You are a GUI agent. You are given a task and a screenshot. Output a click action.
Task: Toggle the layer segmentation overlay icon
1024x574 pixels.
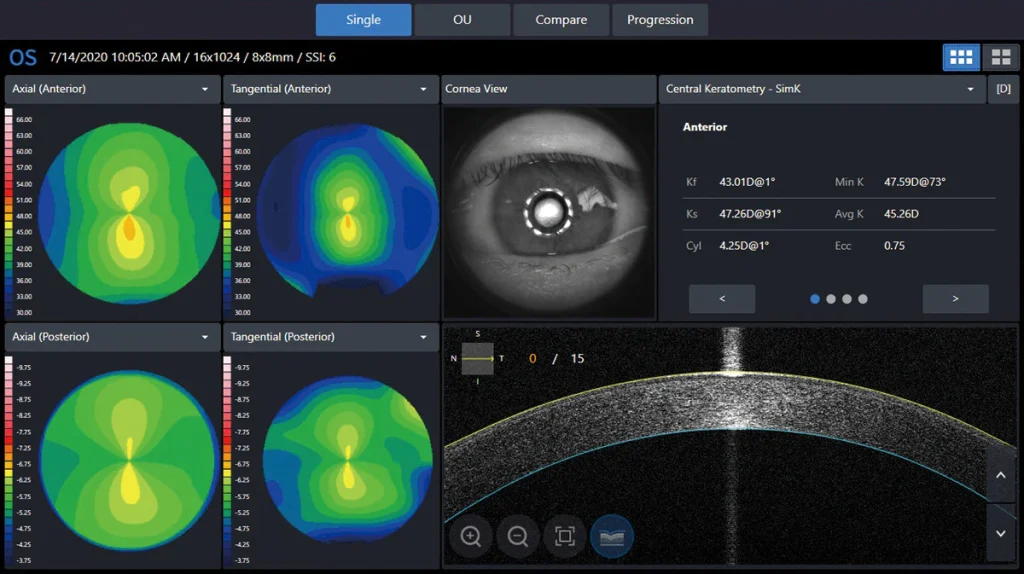pos(612,537)
